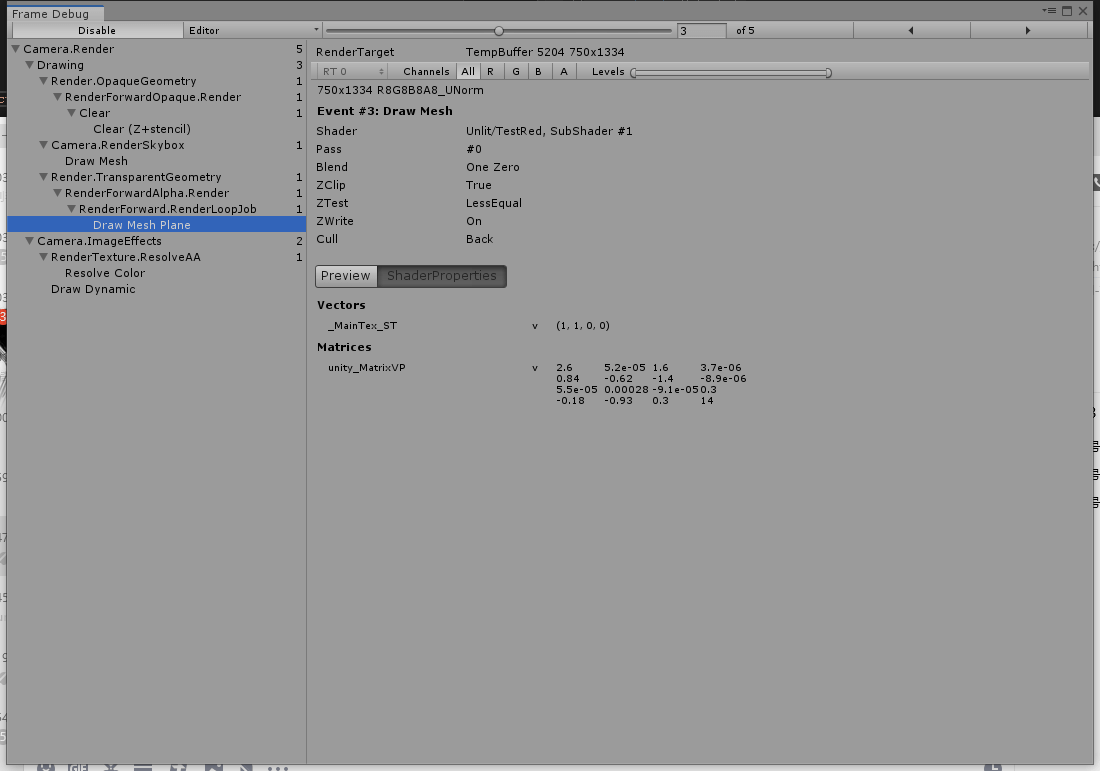Select the Draw Mesh Plane event
This screenshot has width=1100, height=771.
click(x=156, y=225)
